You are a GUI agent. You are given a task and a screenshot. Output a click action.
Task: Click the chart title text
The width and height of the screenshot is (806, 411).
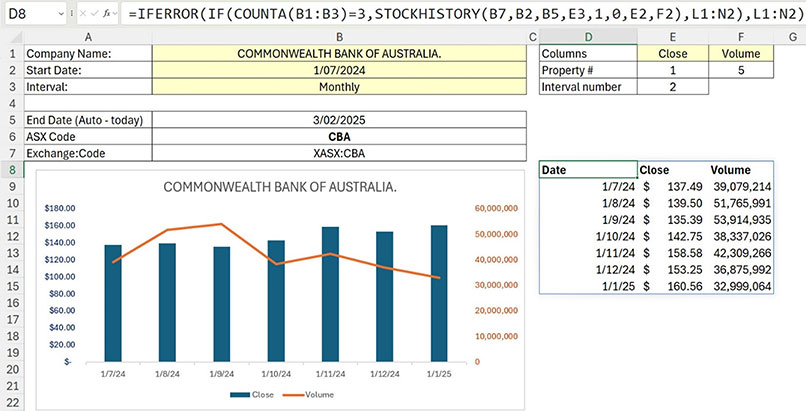click(280, 187)
